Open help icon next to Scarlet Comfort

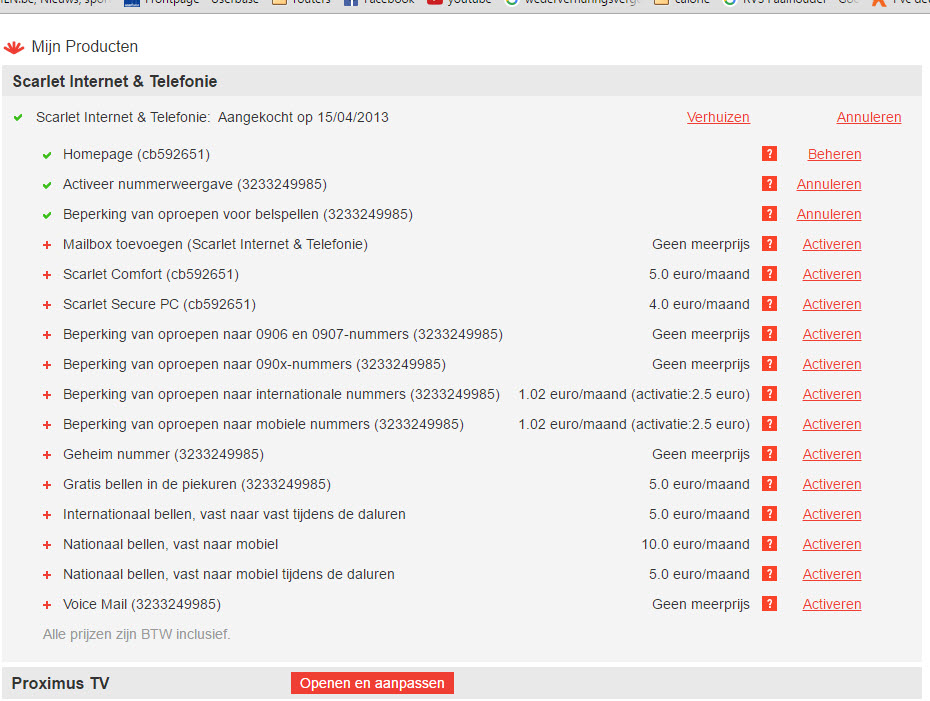click(x=769, y=274)
